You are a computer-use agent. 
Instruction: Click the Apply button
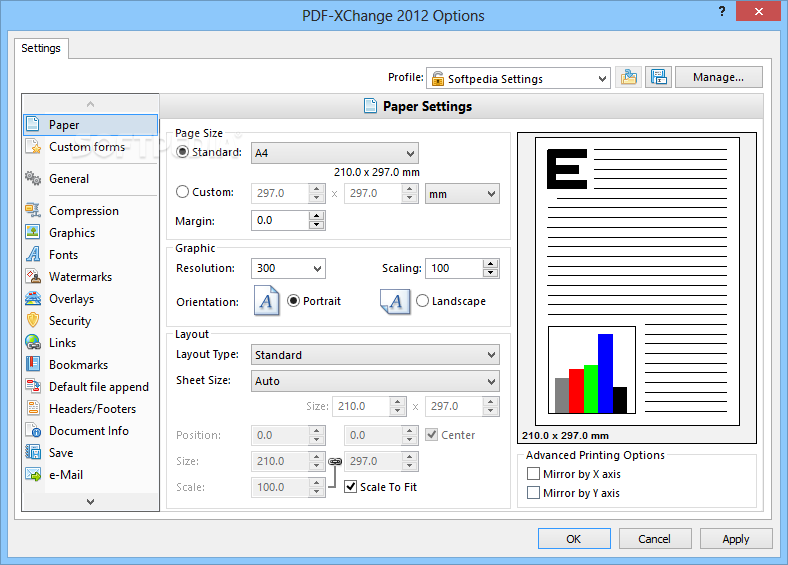736,539
